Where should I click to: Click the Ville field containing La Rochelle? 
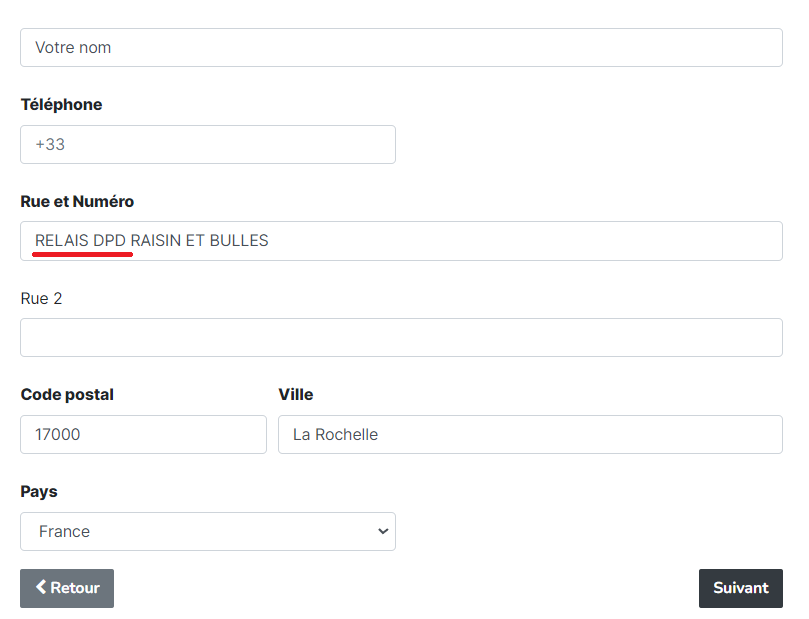[530, 434]
